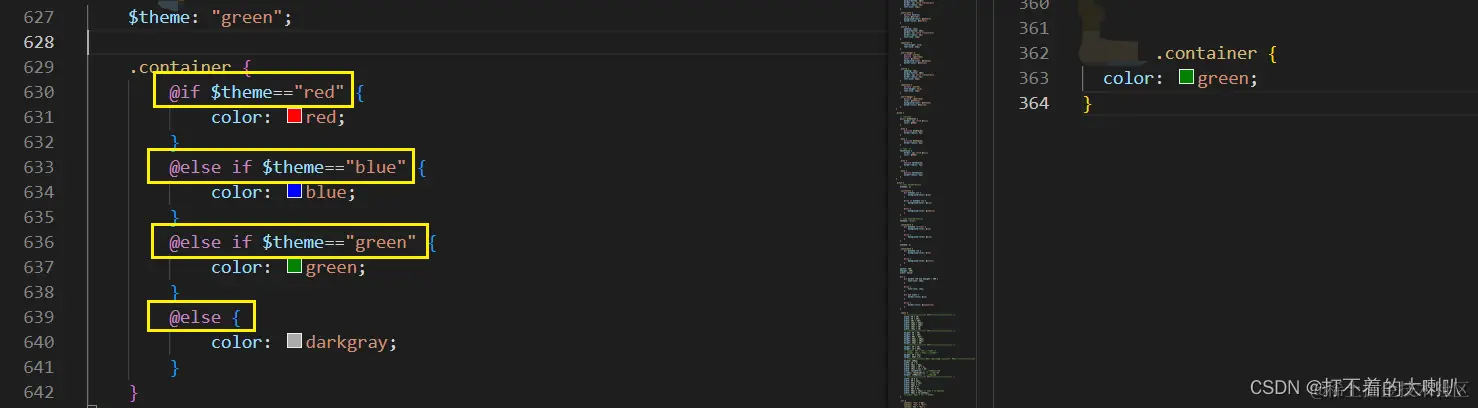
Task: Click the color: red declaration text
Action: click(x=278, y=117)
